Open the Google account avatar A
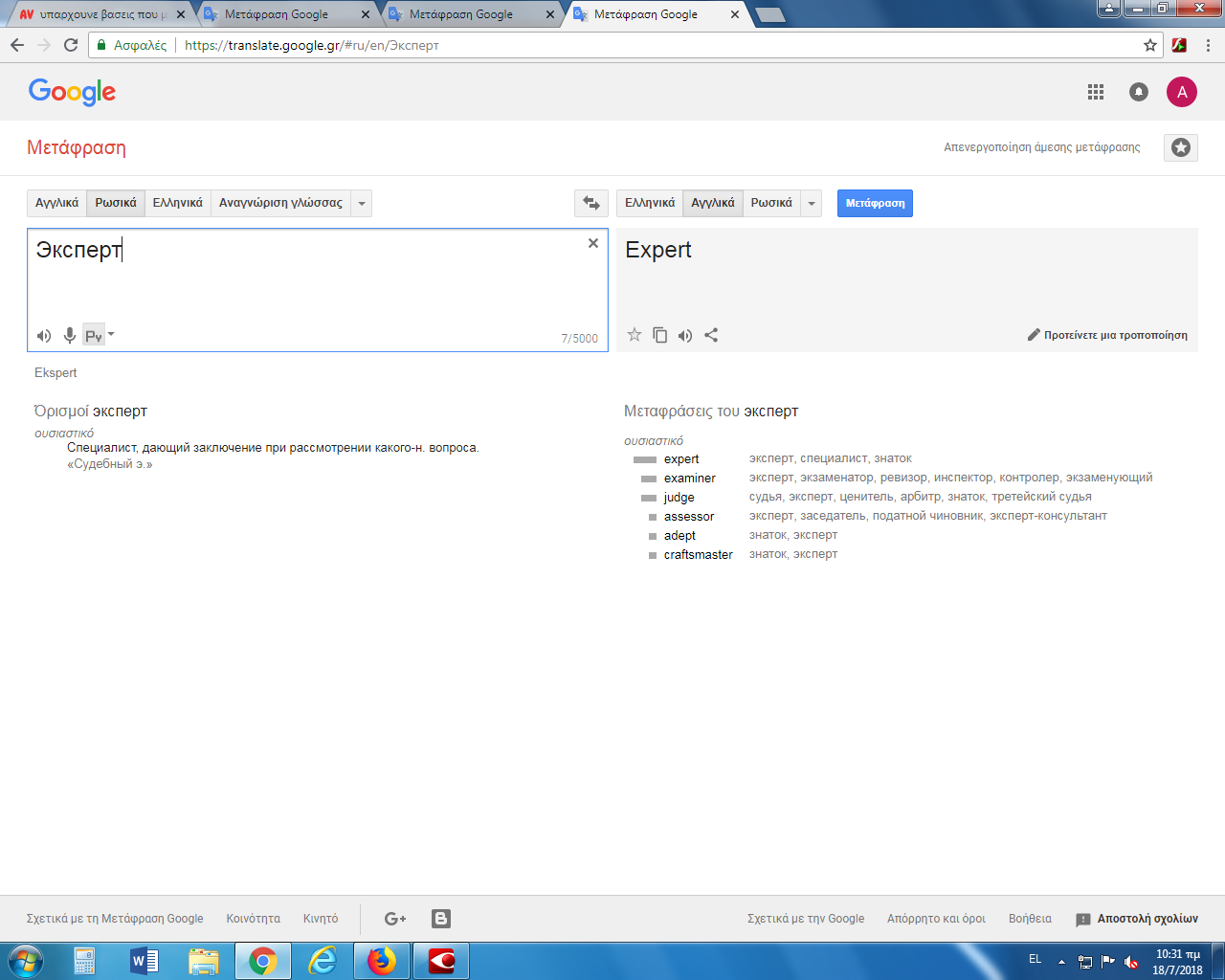The width and height of the screenshot is (1225, 980). 1182,92
